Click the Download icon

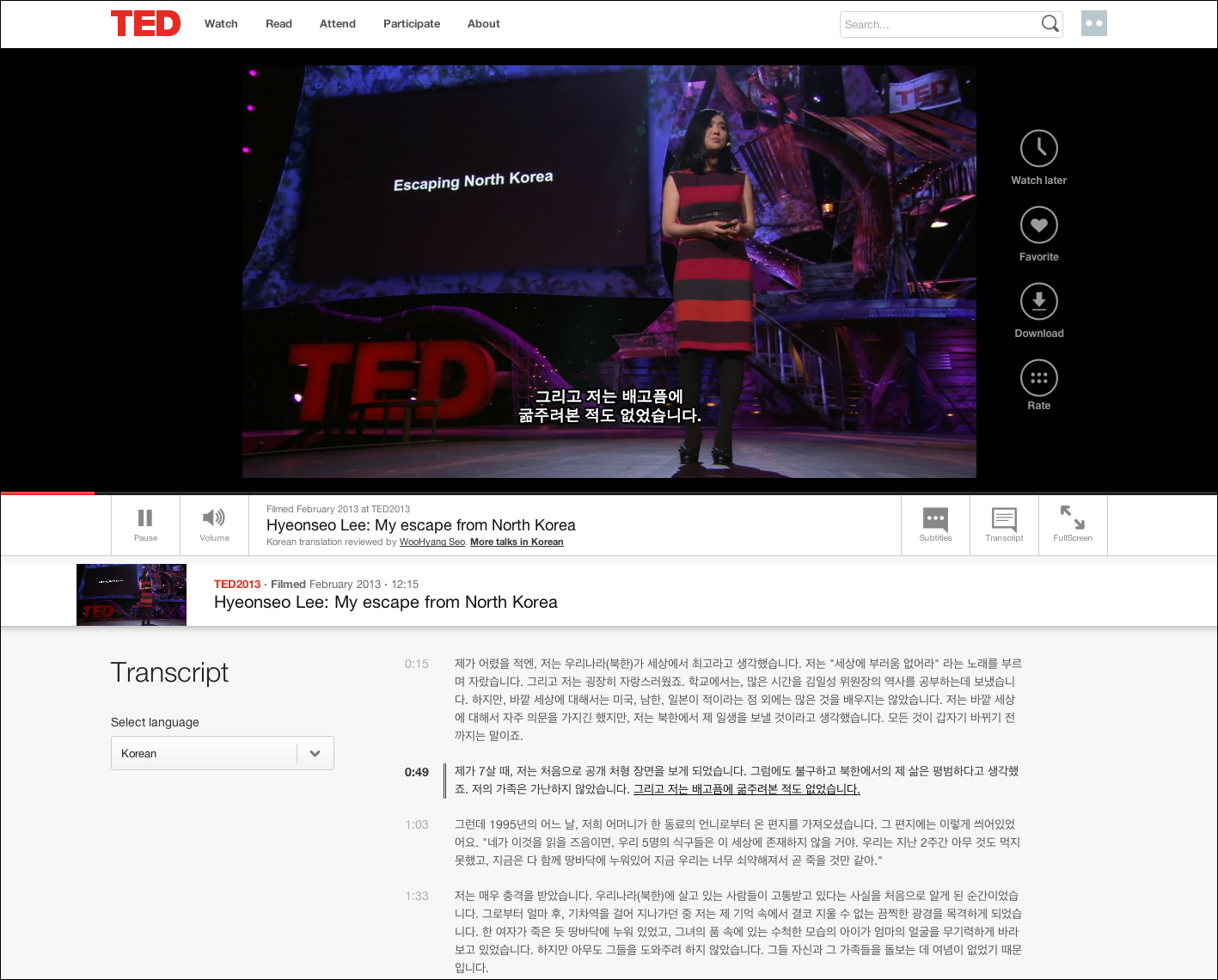[x=1038, y=301]
